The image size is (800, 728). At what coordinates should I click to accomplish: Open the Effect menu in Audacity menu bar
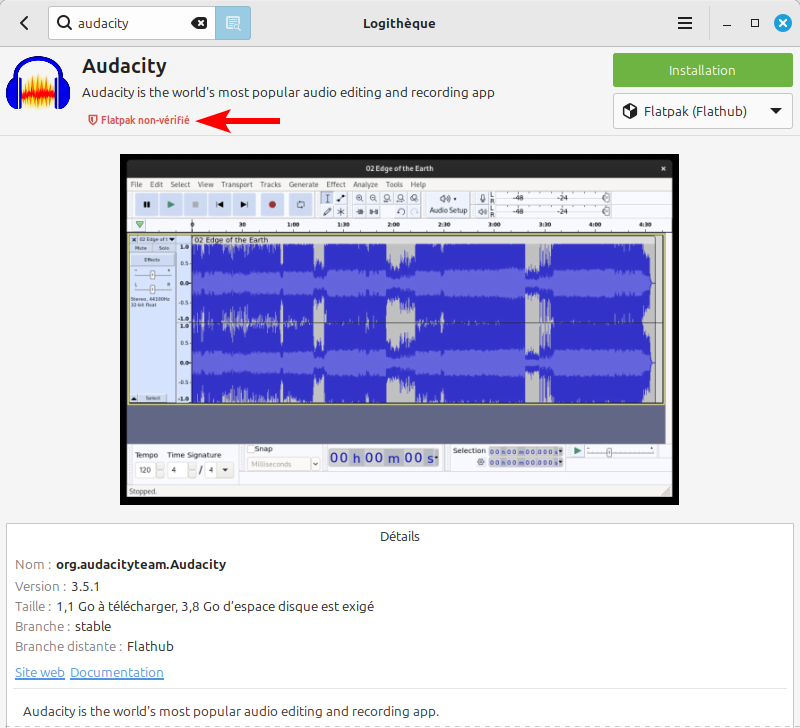point(336,185)
